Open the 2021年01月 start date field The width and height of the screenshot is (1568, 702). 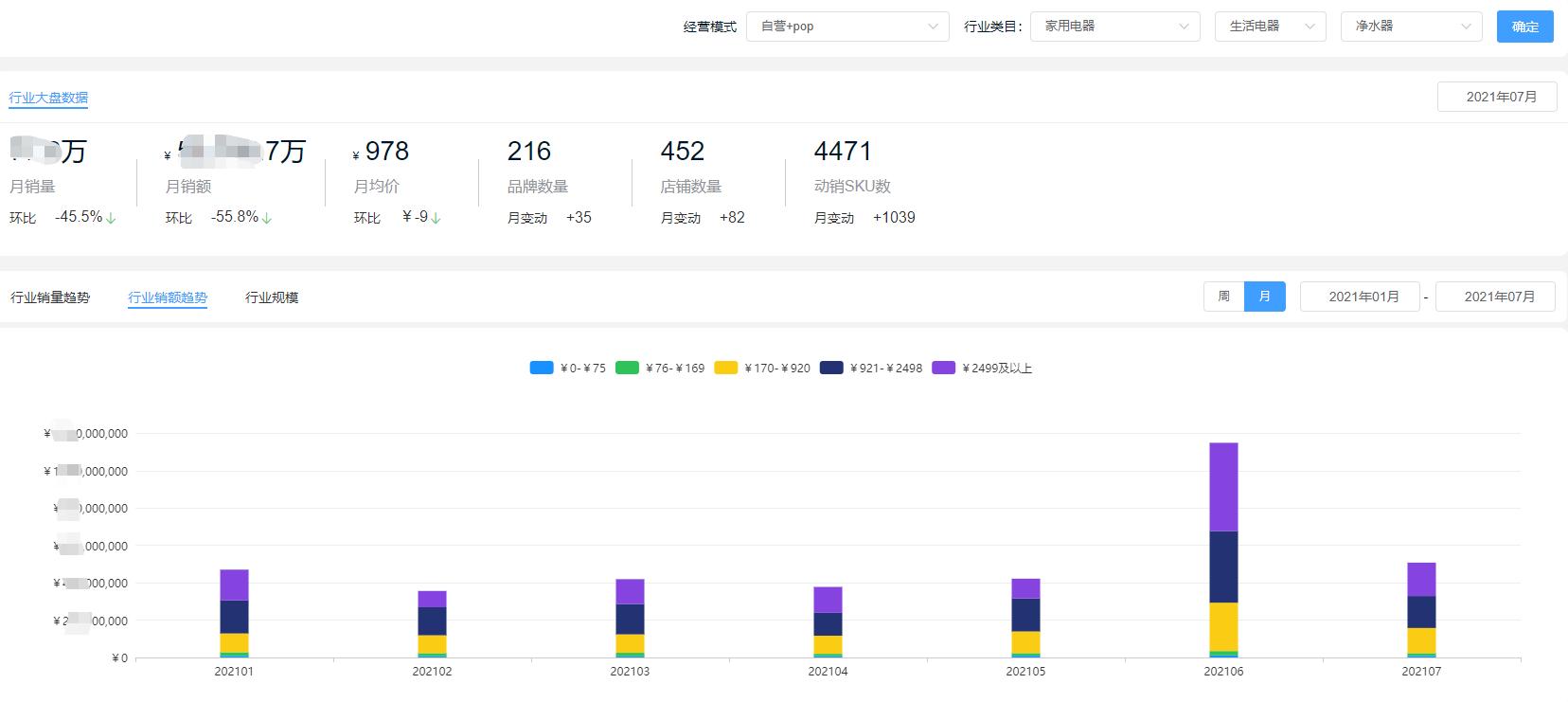pyautogui.click(x=1360, y=297)
